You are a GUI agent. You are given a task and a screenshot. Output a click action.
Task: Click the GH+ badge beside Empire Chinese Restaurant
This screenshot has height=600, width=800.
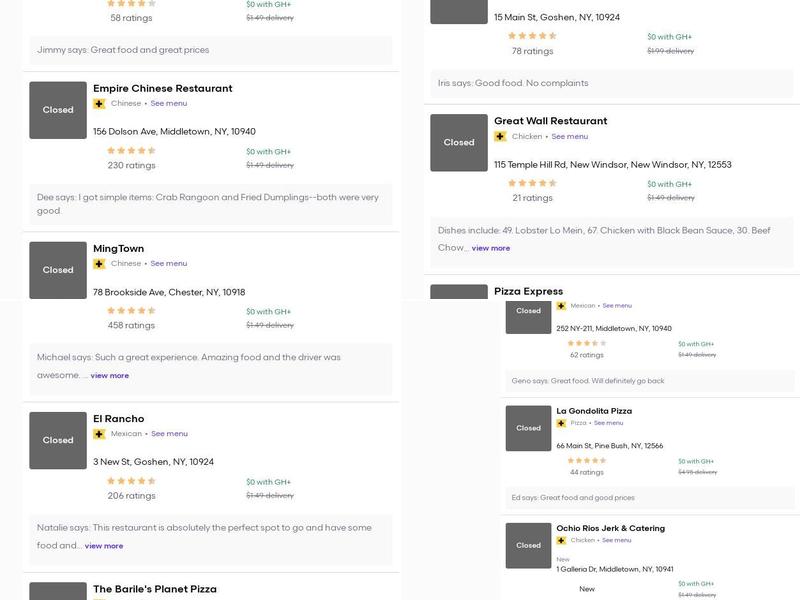tap(99, 104)
